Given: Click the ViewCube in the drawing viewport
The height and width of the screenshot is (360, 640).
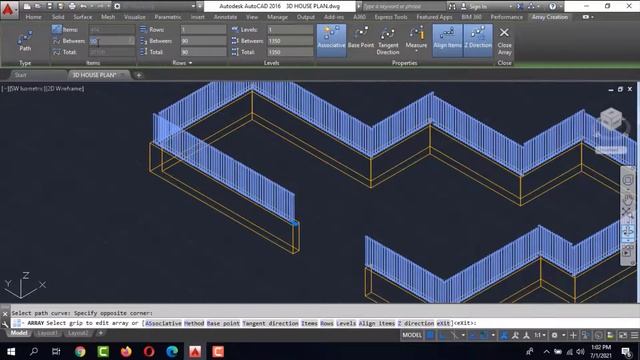Looking at the screenshot, I should pos(611,119).
